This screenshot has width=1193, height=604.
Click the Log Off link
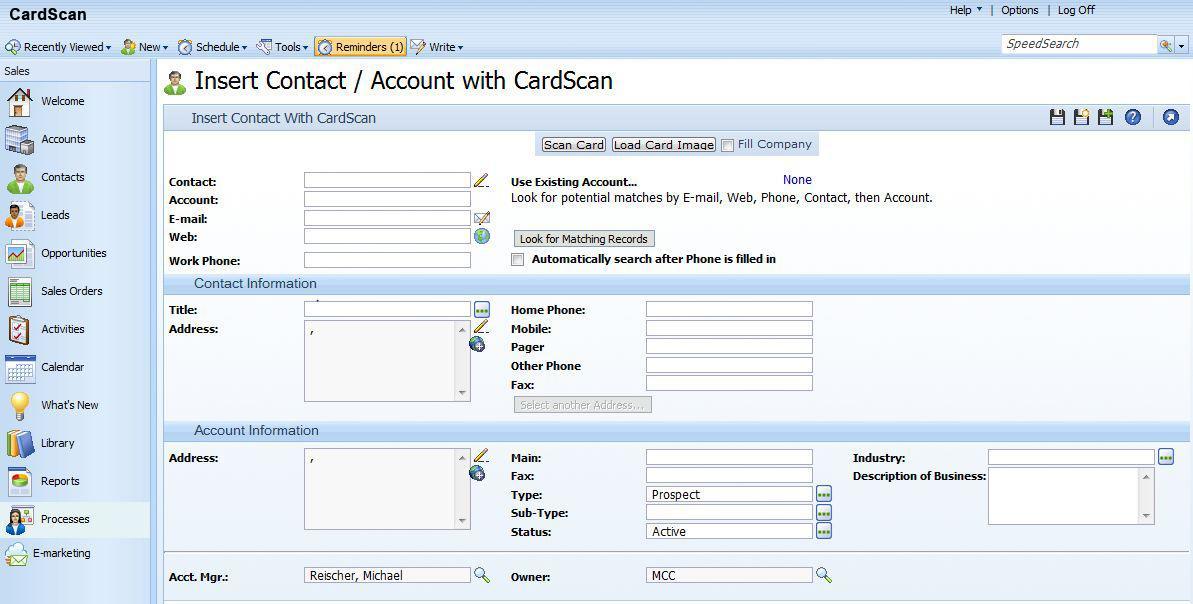1076,10
